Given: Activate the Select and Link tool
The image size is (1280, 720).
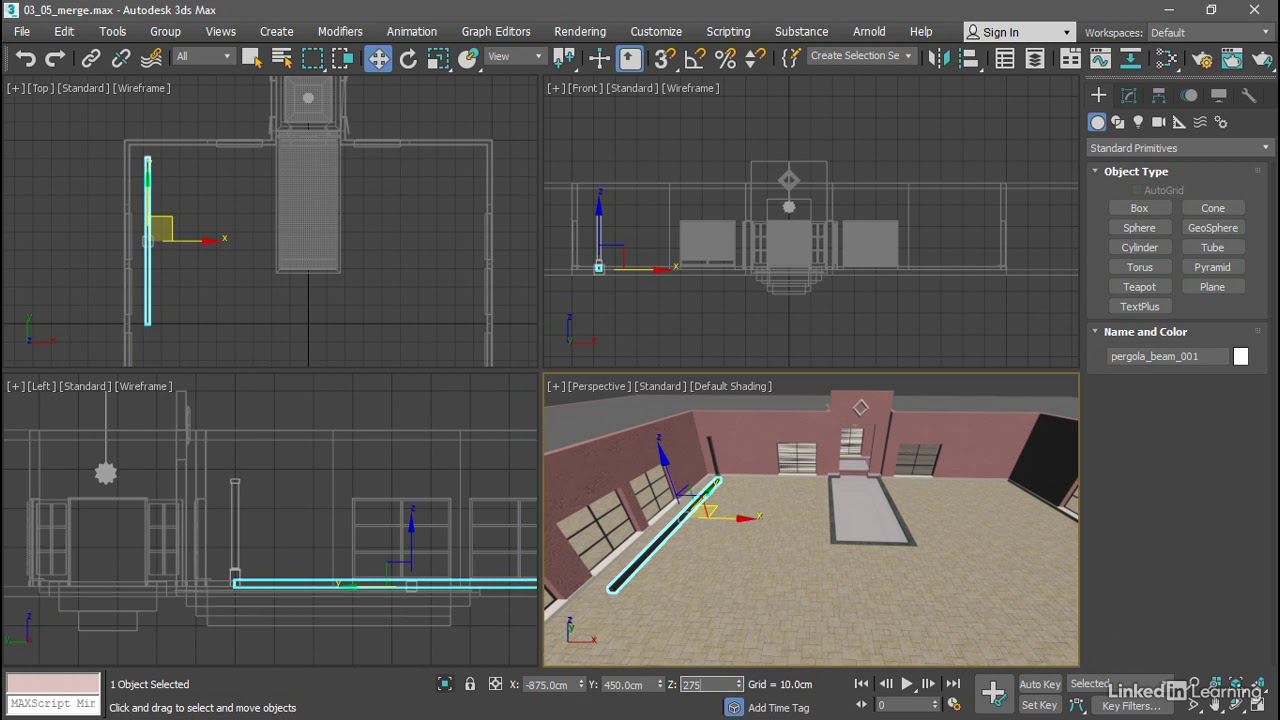Looking at the screenshot, I should tap(91, 59).
